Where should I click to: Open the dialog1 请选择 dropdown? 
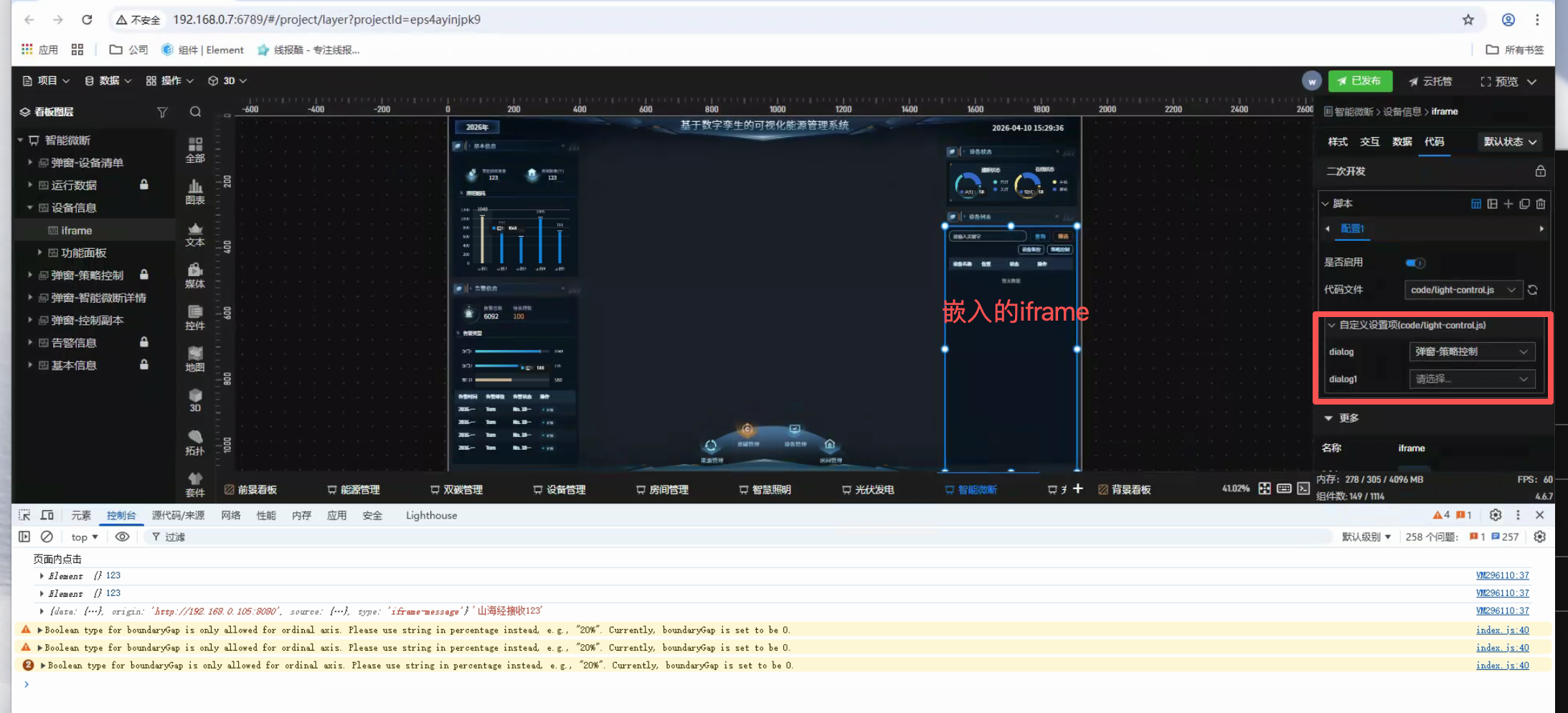[x=1471, y=379]
